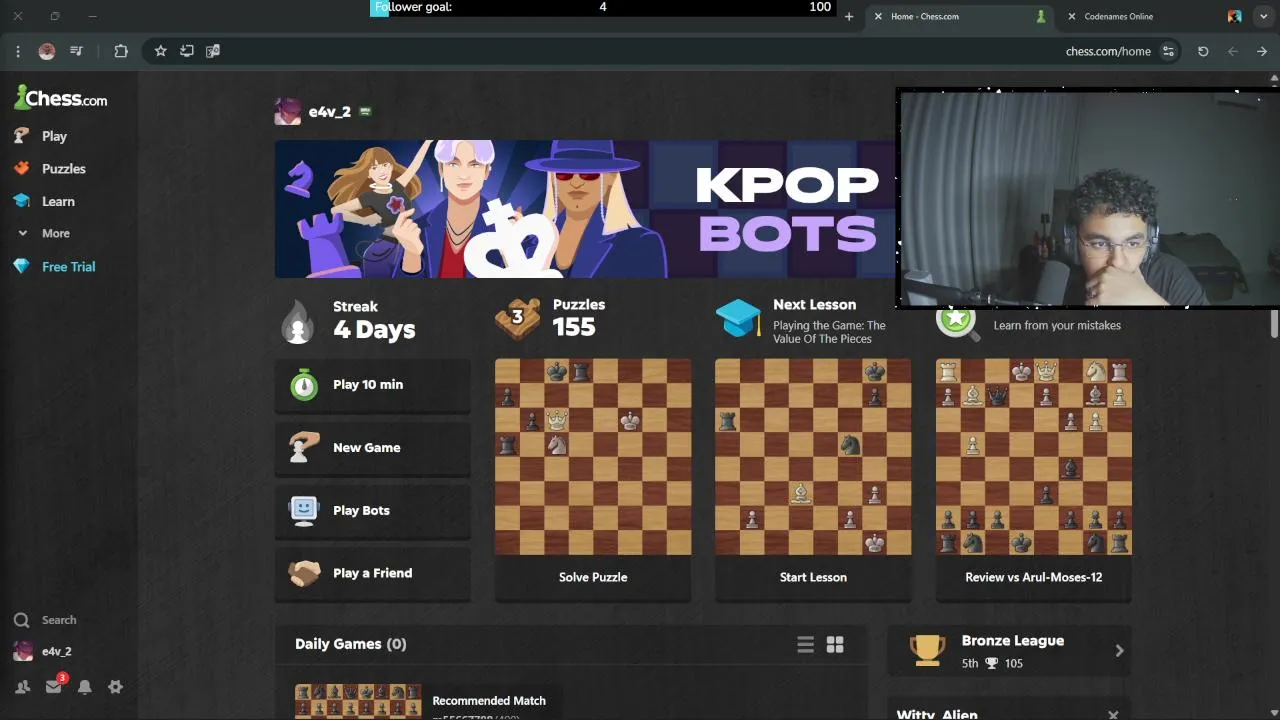
Task: Open the Solve Puzzle chessboard preview
Action: click(x=593, y=457)
